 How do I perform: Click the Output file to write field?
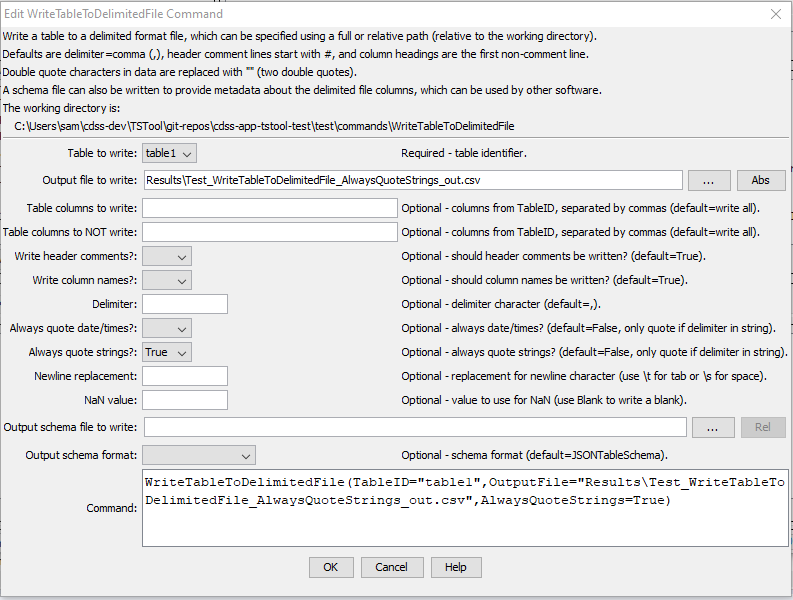click(x=413, y=181)
